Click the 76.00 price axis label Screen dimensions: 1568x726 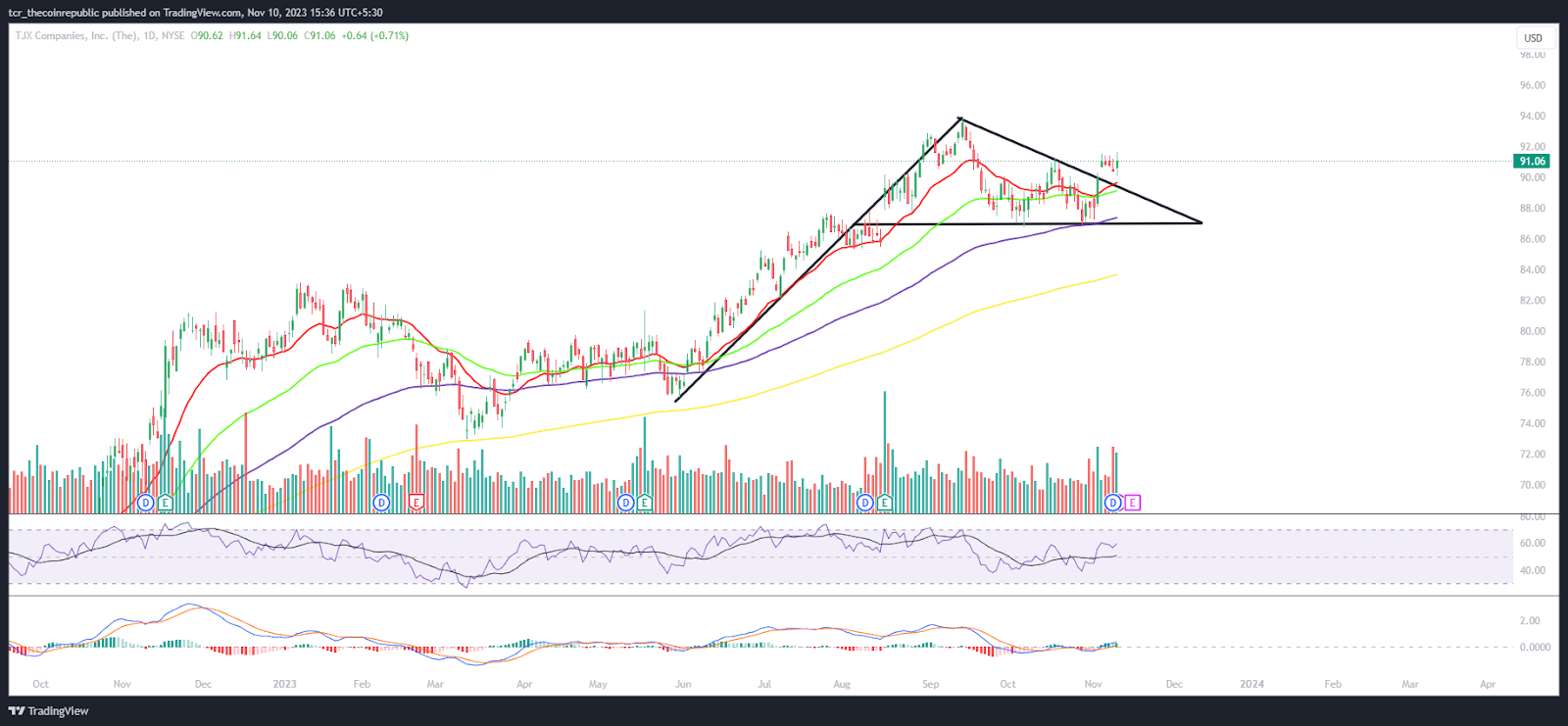1532,393
